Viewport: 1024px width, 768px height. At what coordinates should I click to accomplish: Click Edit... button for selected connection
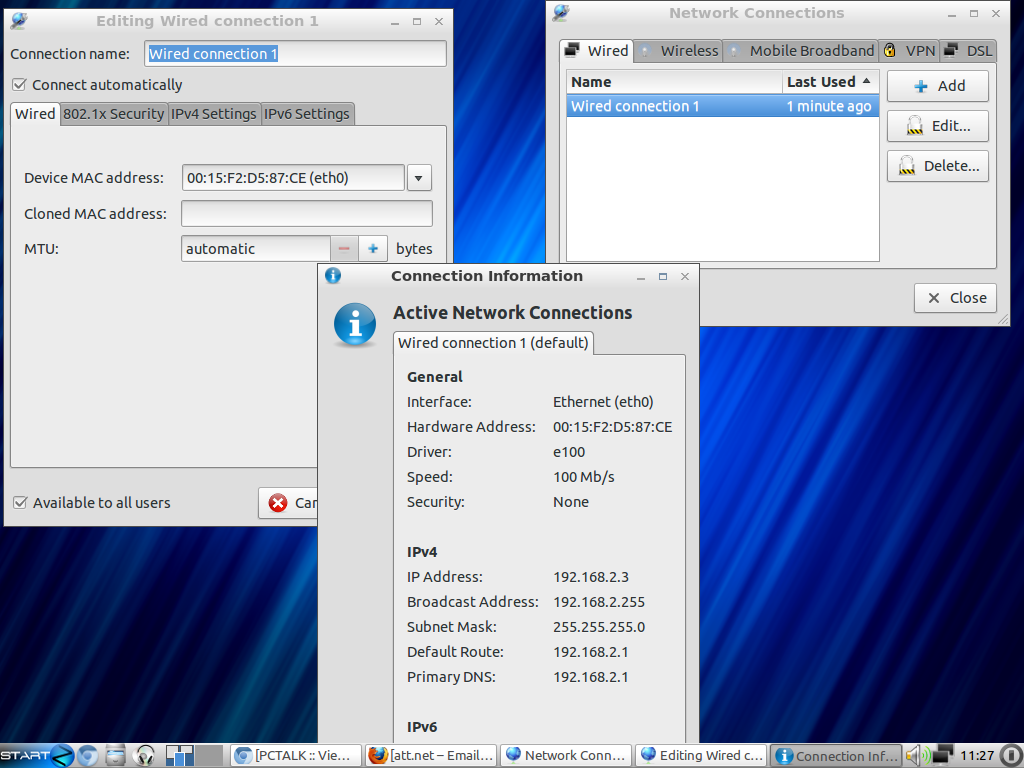[937, 126]
